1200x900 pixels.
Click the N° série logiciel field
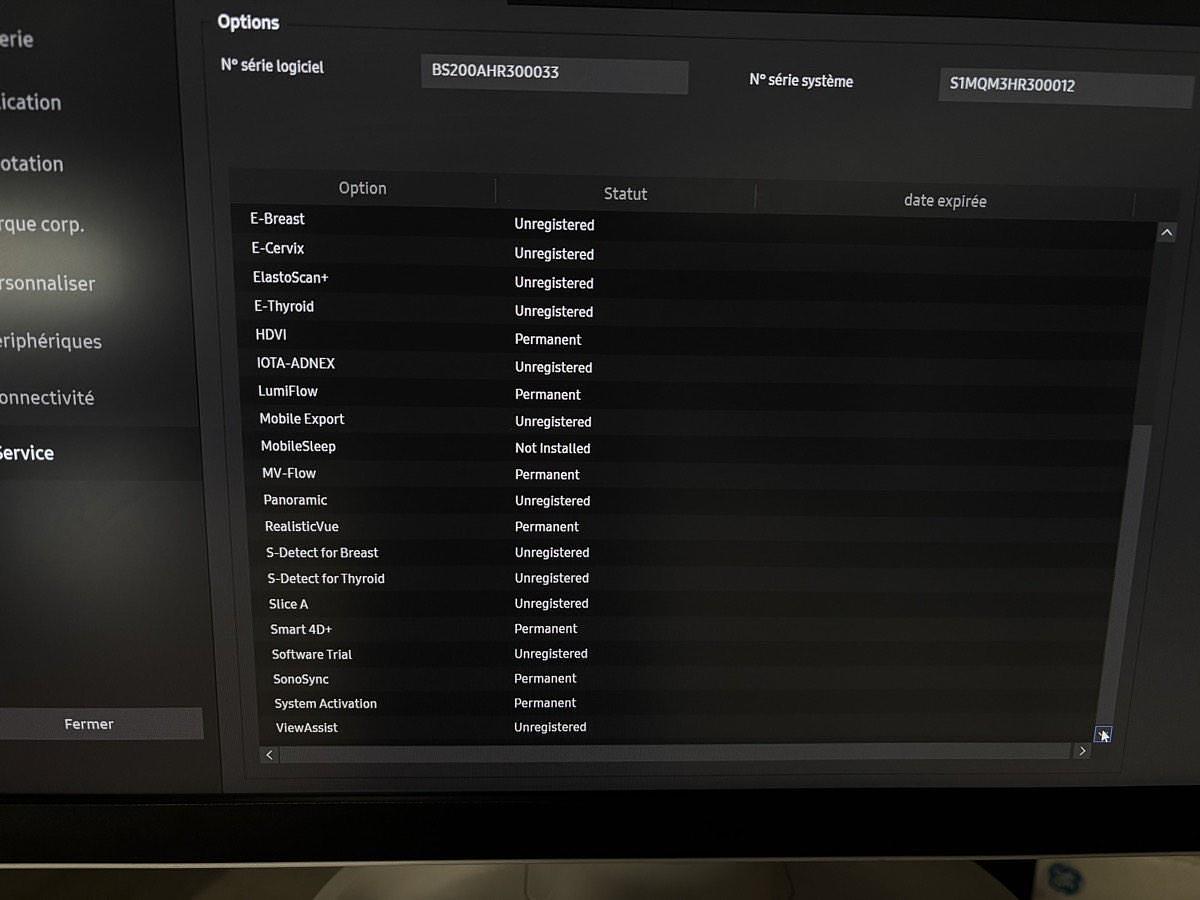554,74
